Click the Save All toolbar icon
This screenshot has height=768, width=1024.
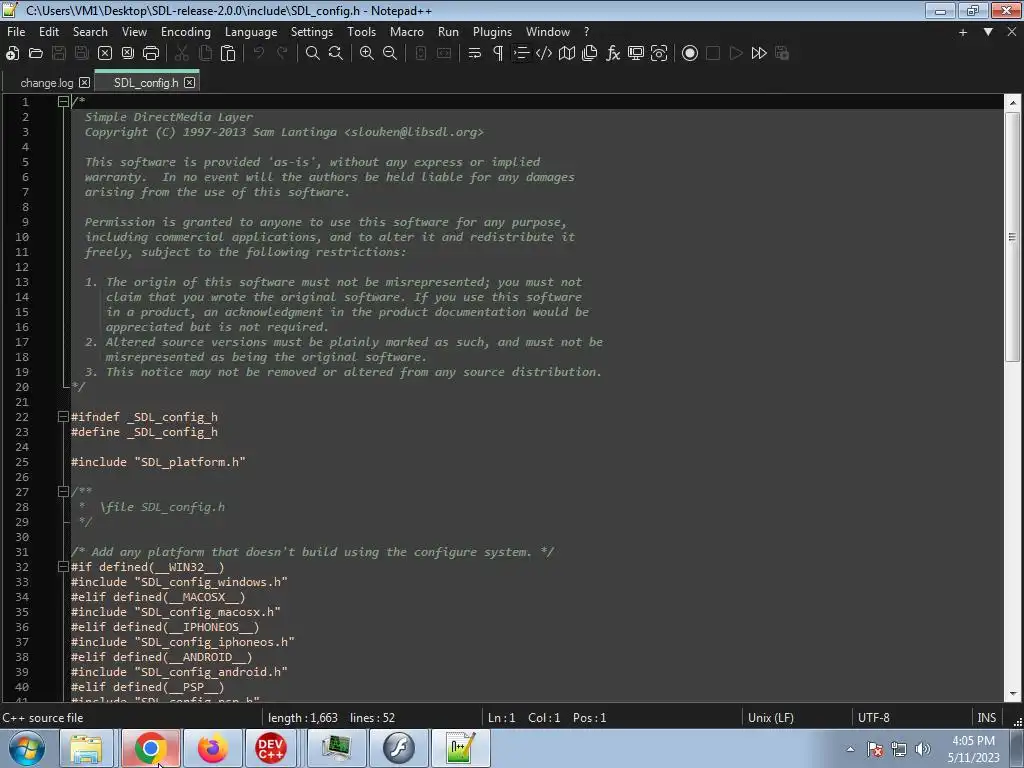click(x=82, y=54)
